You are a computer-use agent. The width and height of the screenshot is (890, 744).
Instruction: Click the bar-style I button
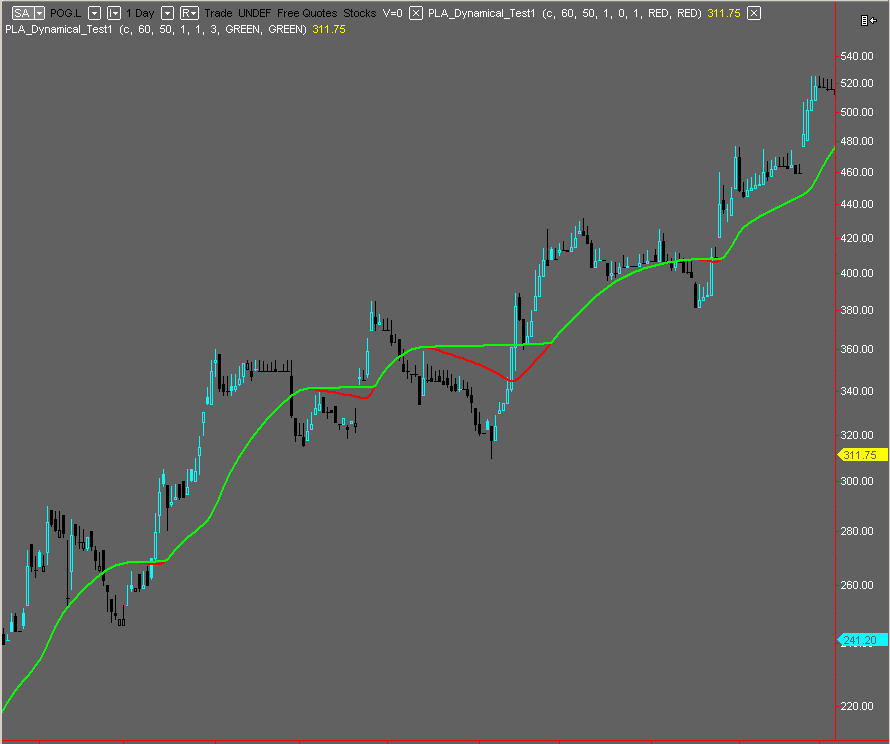click(113, 13)
